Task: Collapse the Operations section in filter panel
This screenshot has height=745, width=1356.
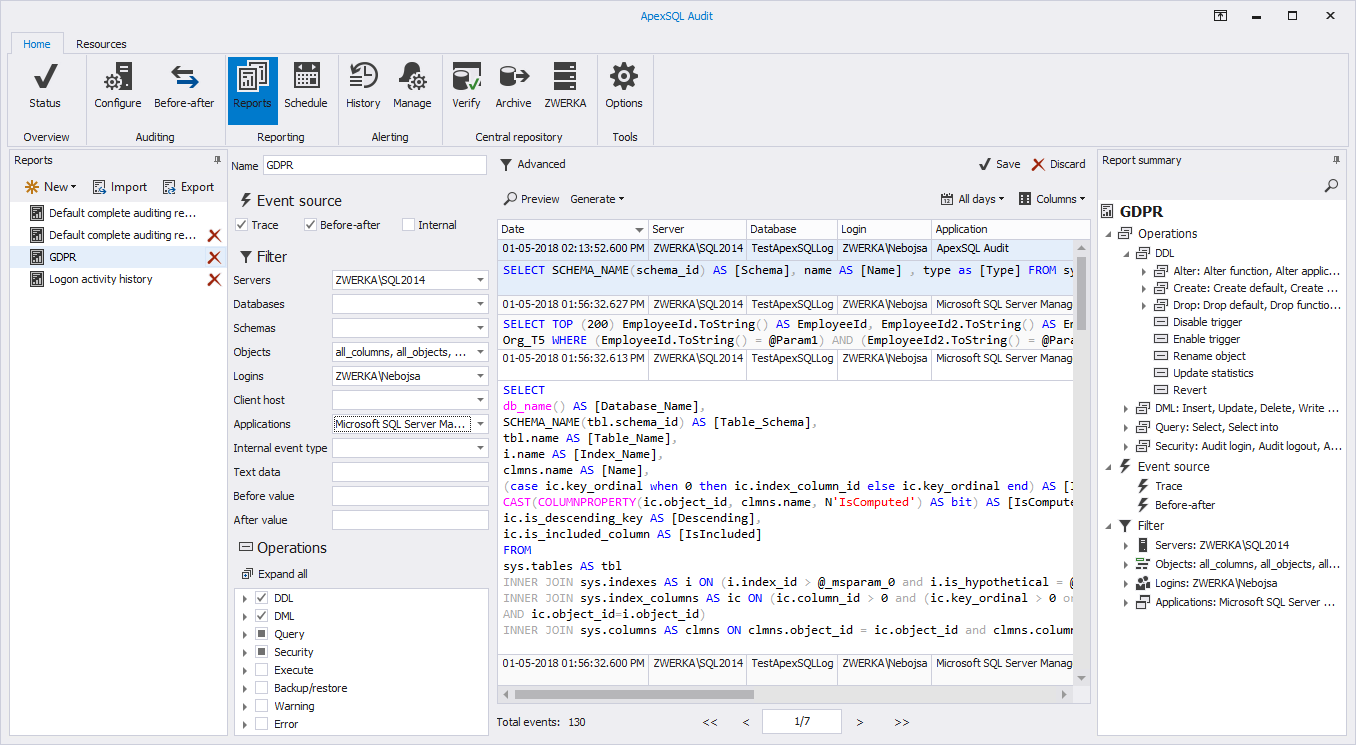Action: [283, 548]
